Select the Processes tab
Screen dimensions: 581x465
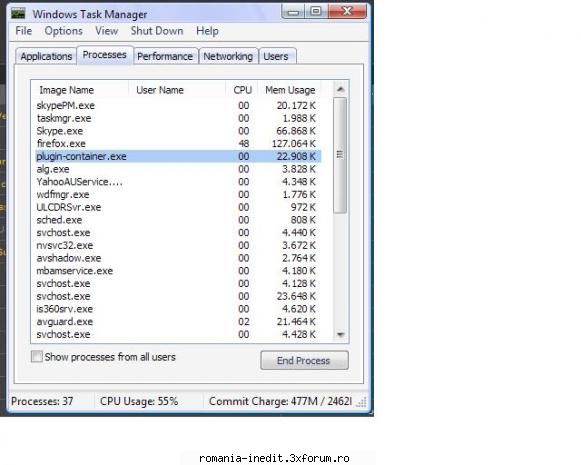click(x=104, y=55)
